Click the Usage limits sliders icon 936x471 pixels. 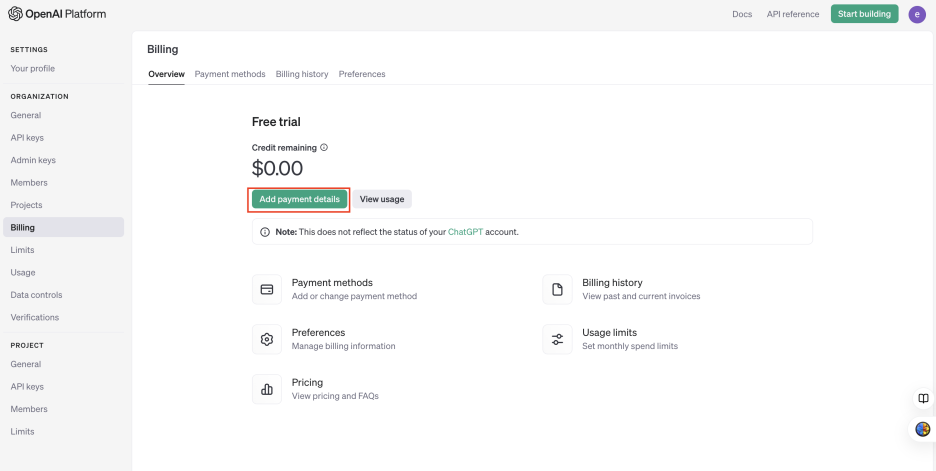(x=557, y=339)
